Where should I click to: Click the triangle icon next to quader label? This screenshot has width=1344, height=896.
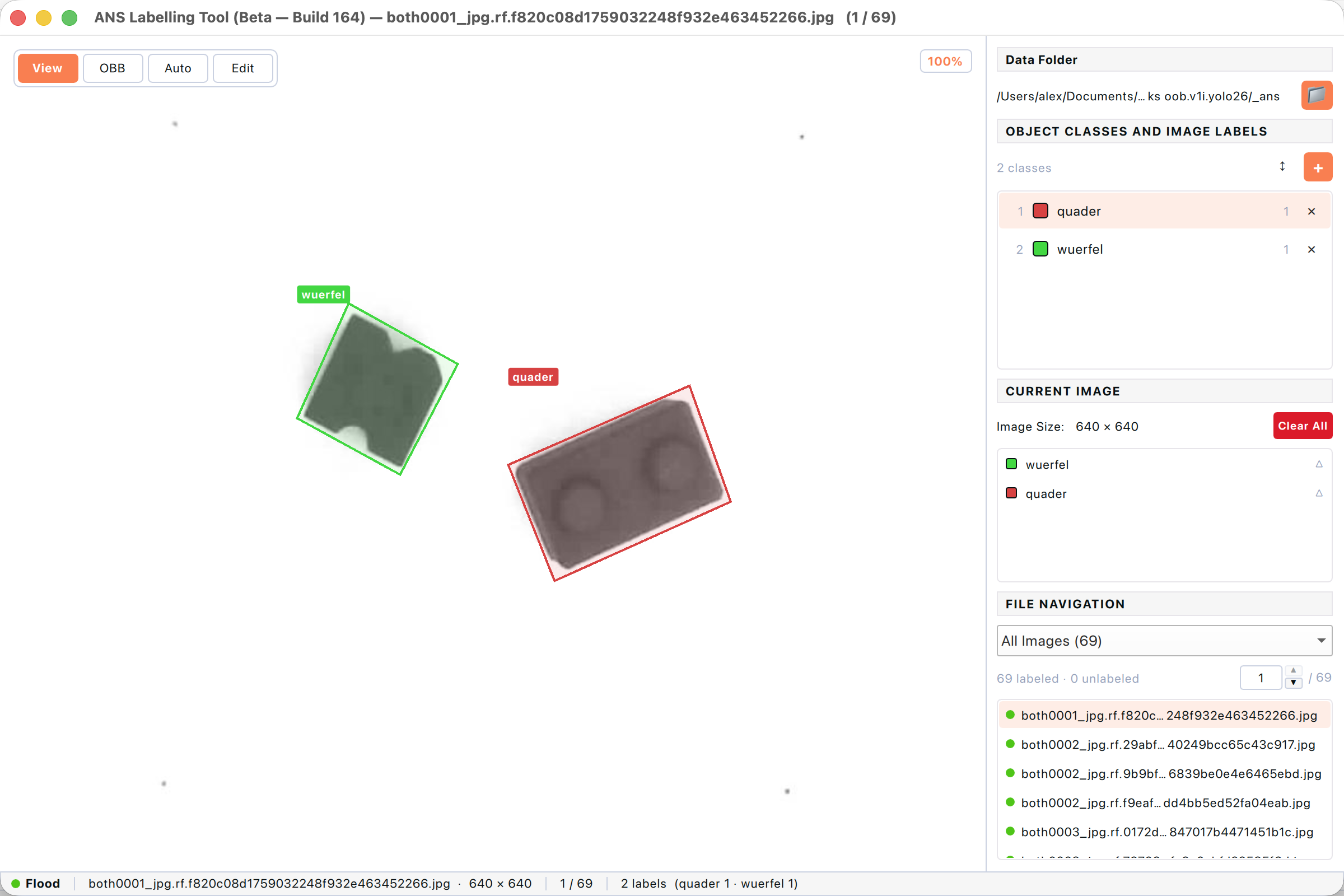coord(1319,493)
